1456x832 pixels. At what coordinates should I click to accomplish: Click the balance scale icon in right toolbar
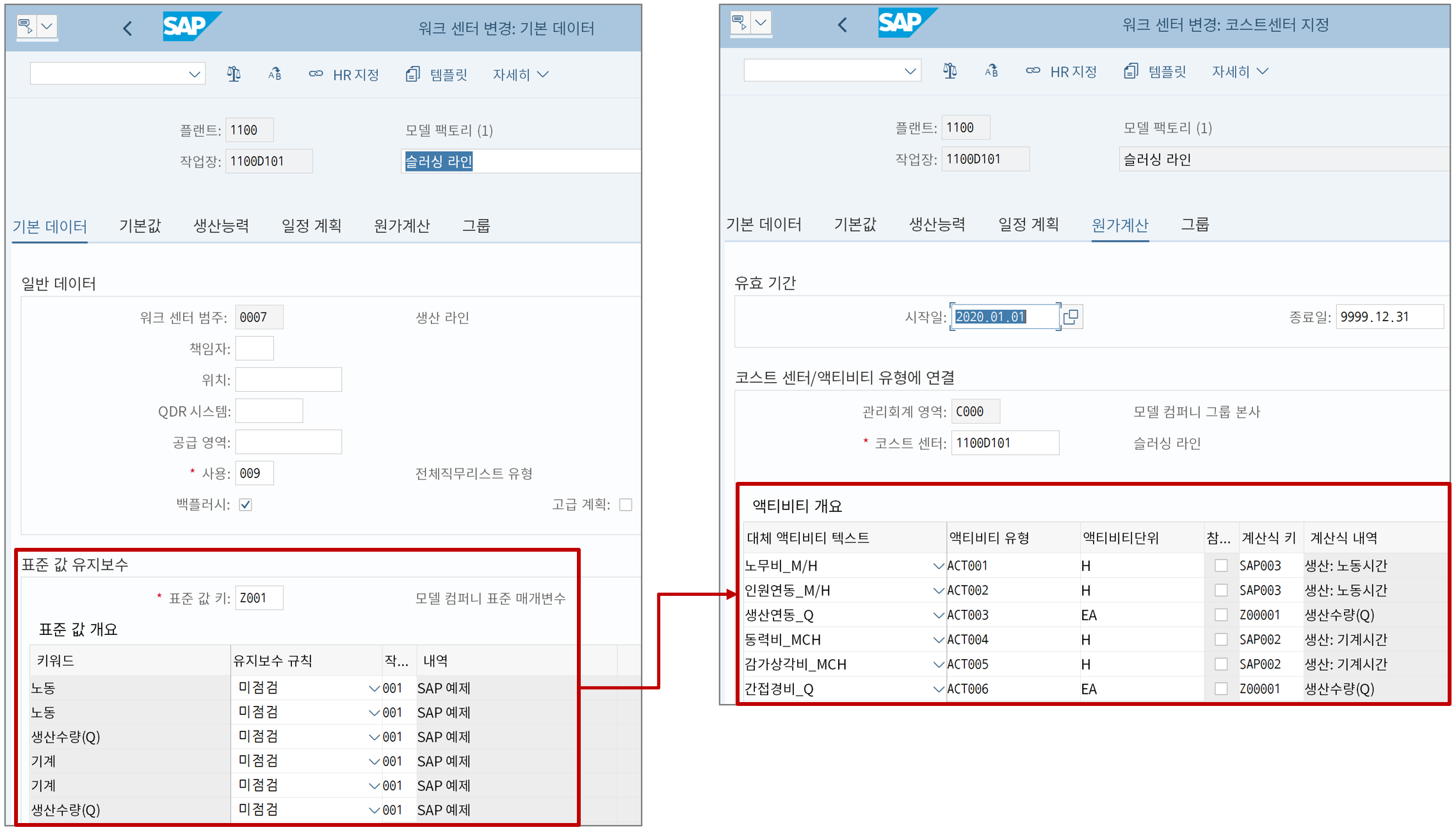(x=950, y=71)
